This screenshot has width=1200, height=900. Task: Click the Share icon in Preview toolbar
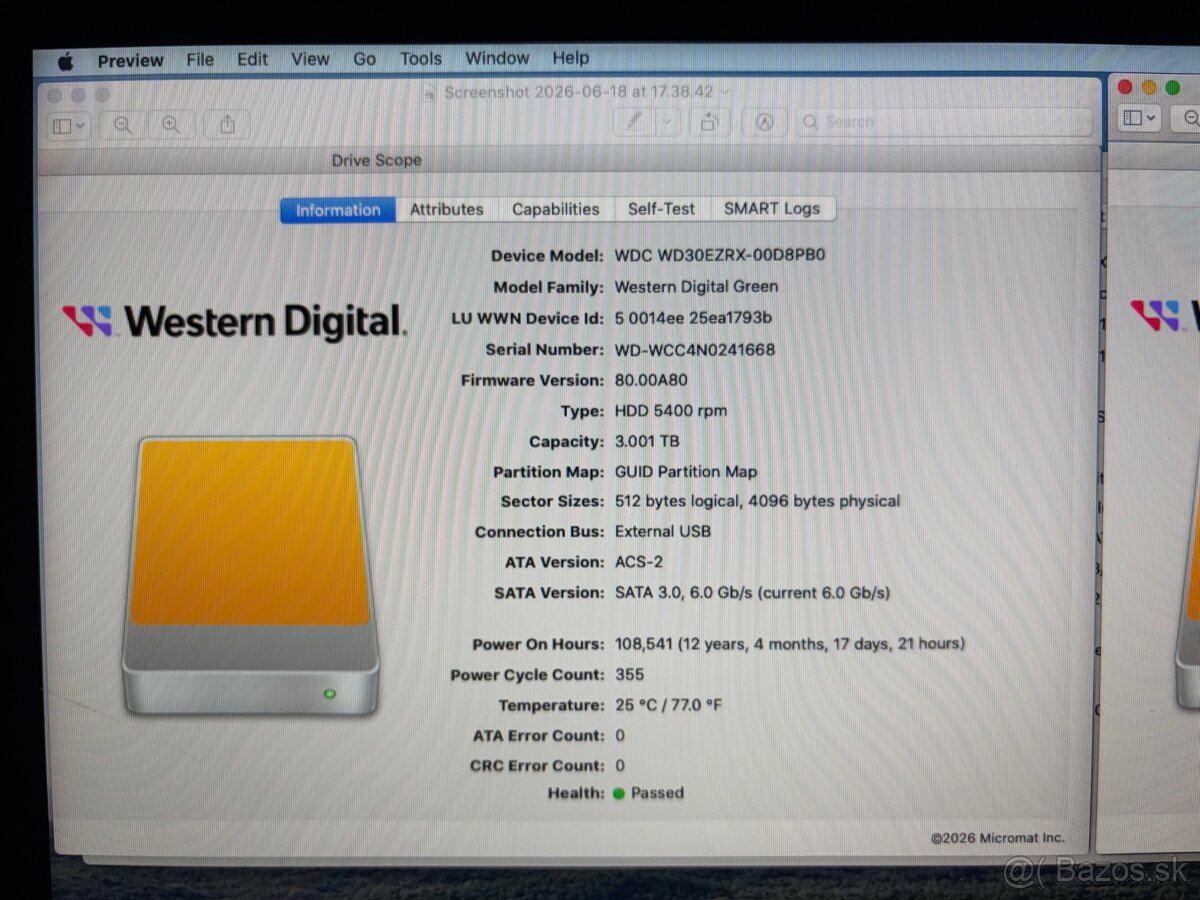pyautogui.click(x=227, y=124)
